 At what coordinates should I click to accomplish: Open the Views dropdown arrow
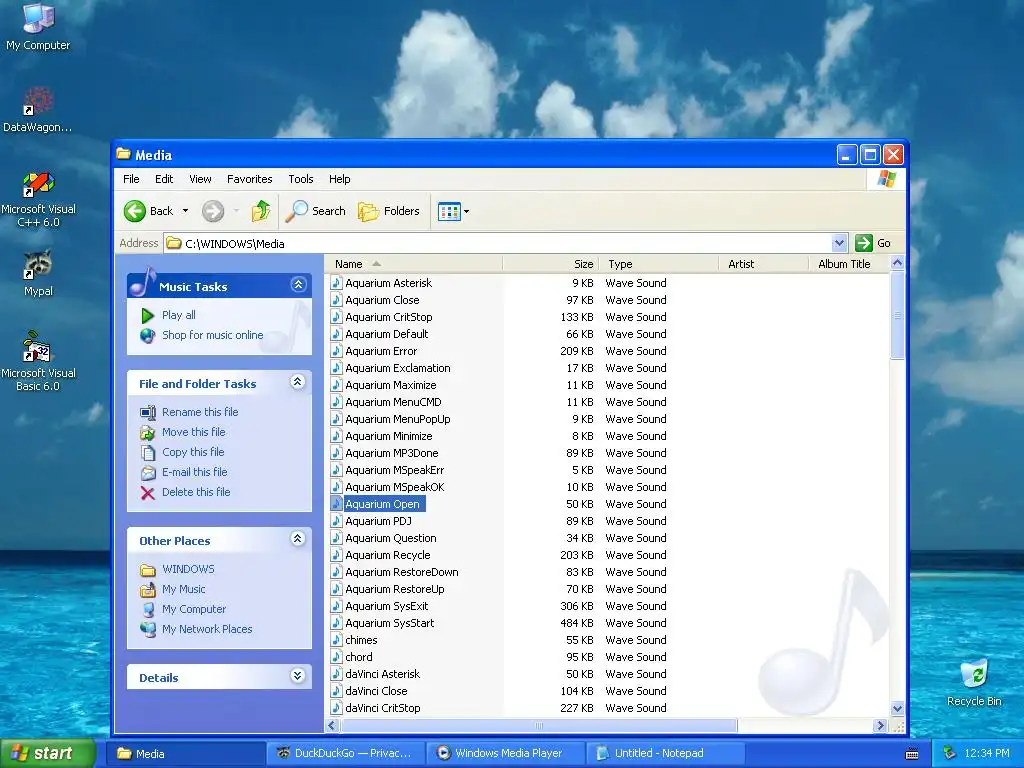coord(466,212)
